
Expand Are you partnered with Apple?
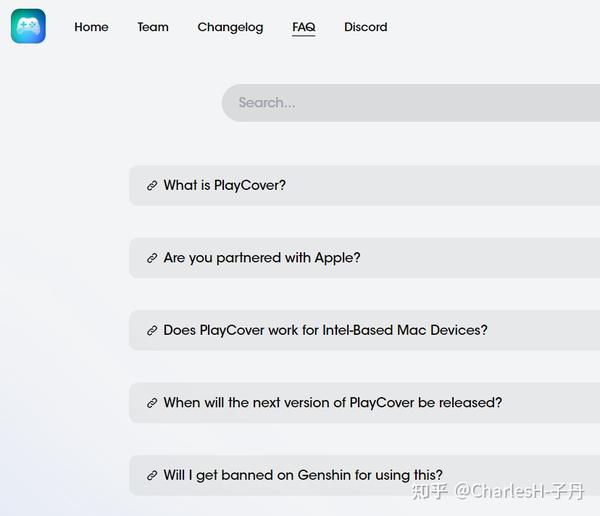365,258
